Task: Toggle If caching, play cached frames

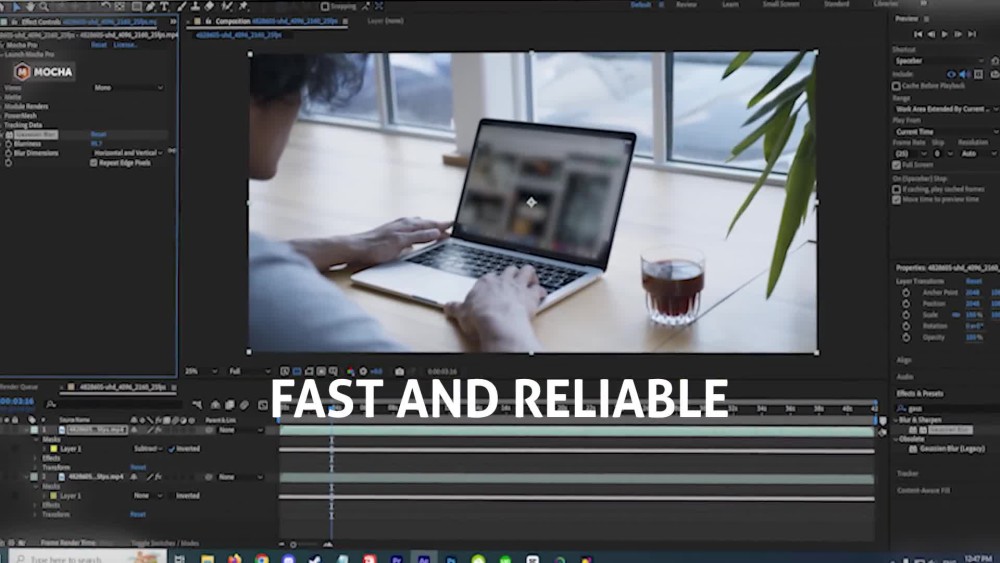Action: point(896,189)
